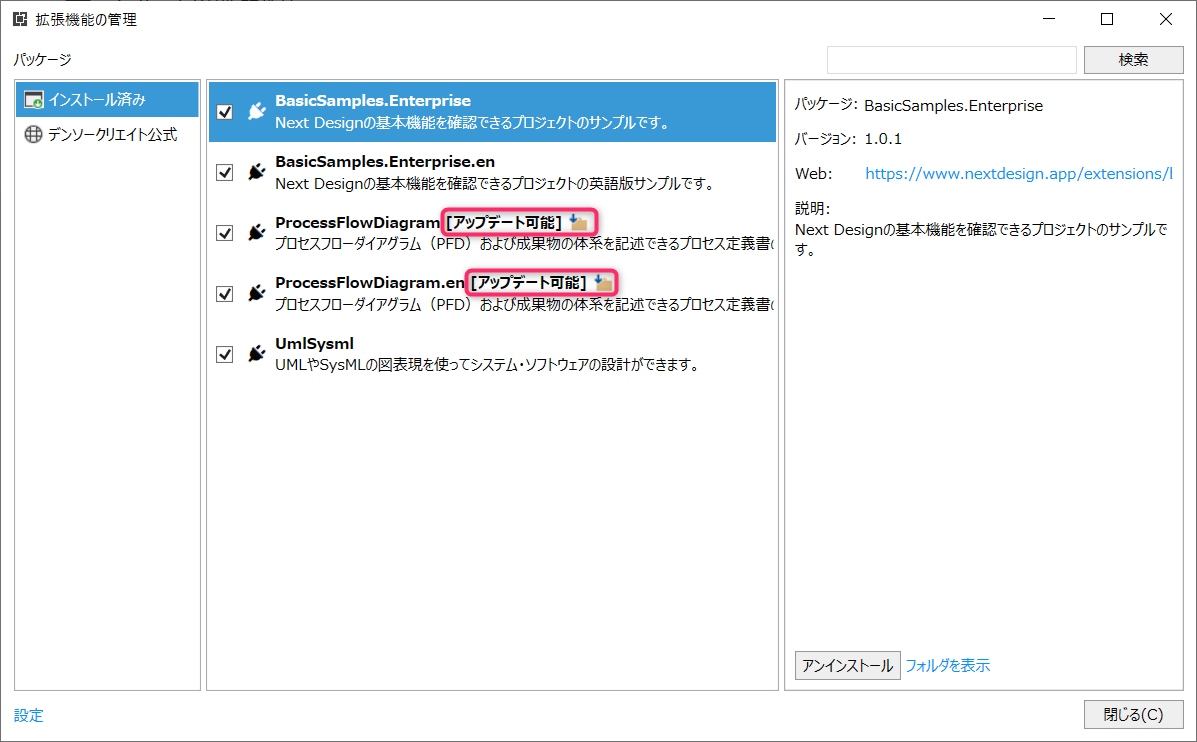Close the 拡張機能の管理 window
The height and width of the screenshot is (742, 1197).
(x=1166, y=19)
